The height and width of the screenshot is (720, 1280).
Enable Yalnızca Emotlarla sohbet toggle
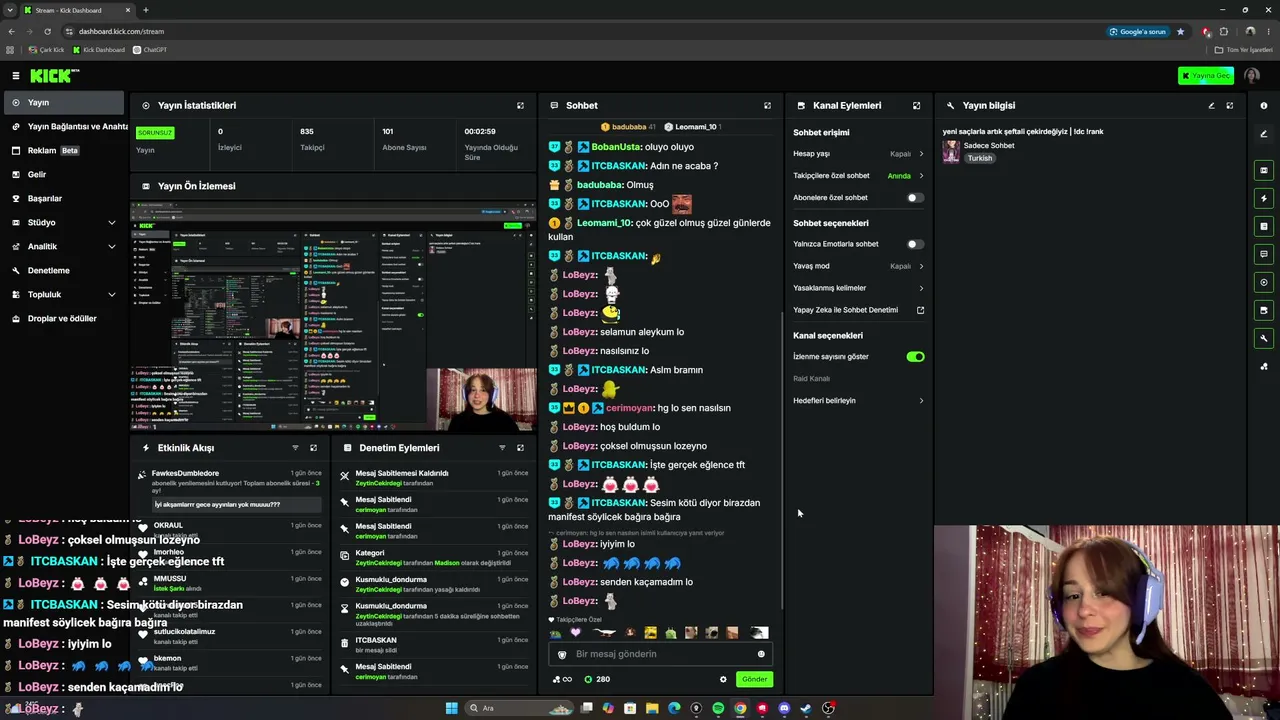click(x=914, y=244)
